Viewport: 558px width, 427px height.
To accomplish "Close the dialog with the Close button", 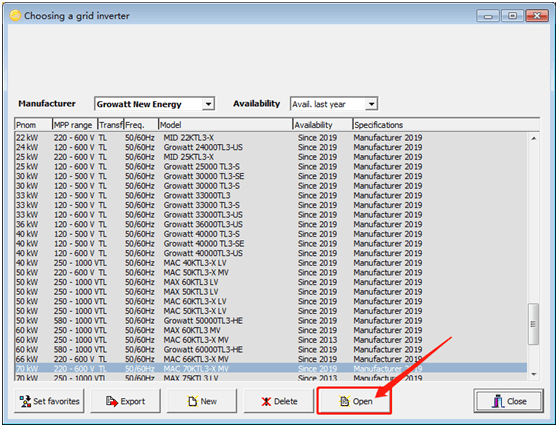I will [509, 401].
